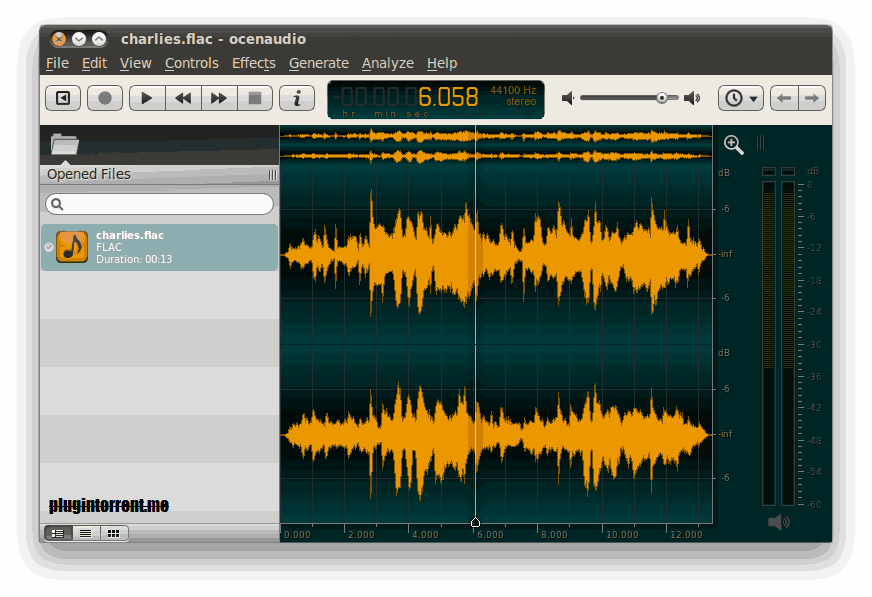Stop playback with the Stop button
The width and height of the screenshot is (872, 597).
click(255, 98)
